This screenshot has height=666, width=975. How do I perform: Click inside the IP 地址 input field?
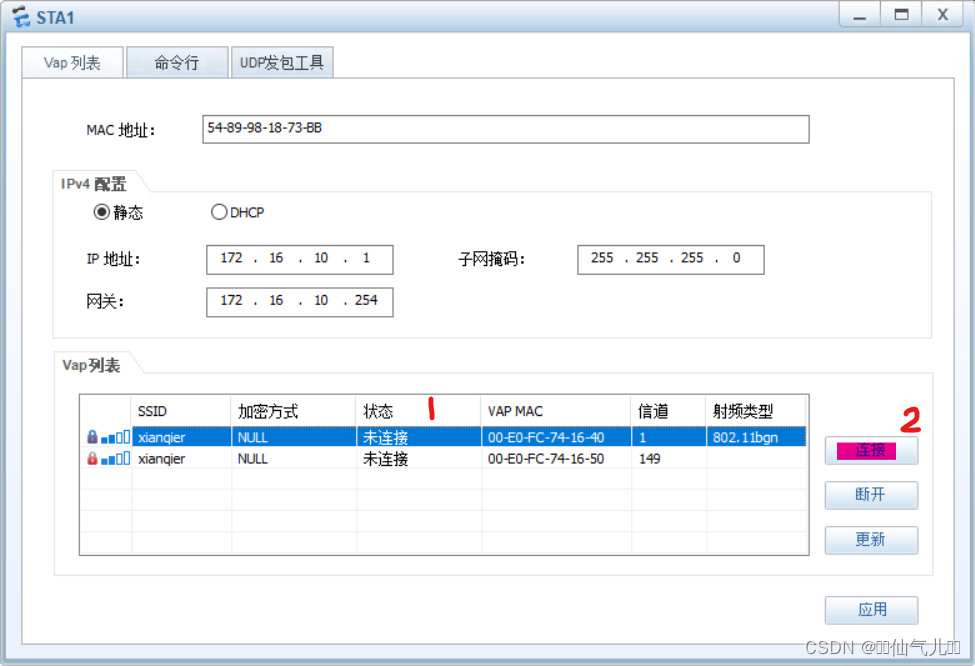click(299, 259)
